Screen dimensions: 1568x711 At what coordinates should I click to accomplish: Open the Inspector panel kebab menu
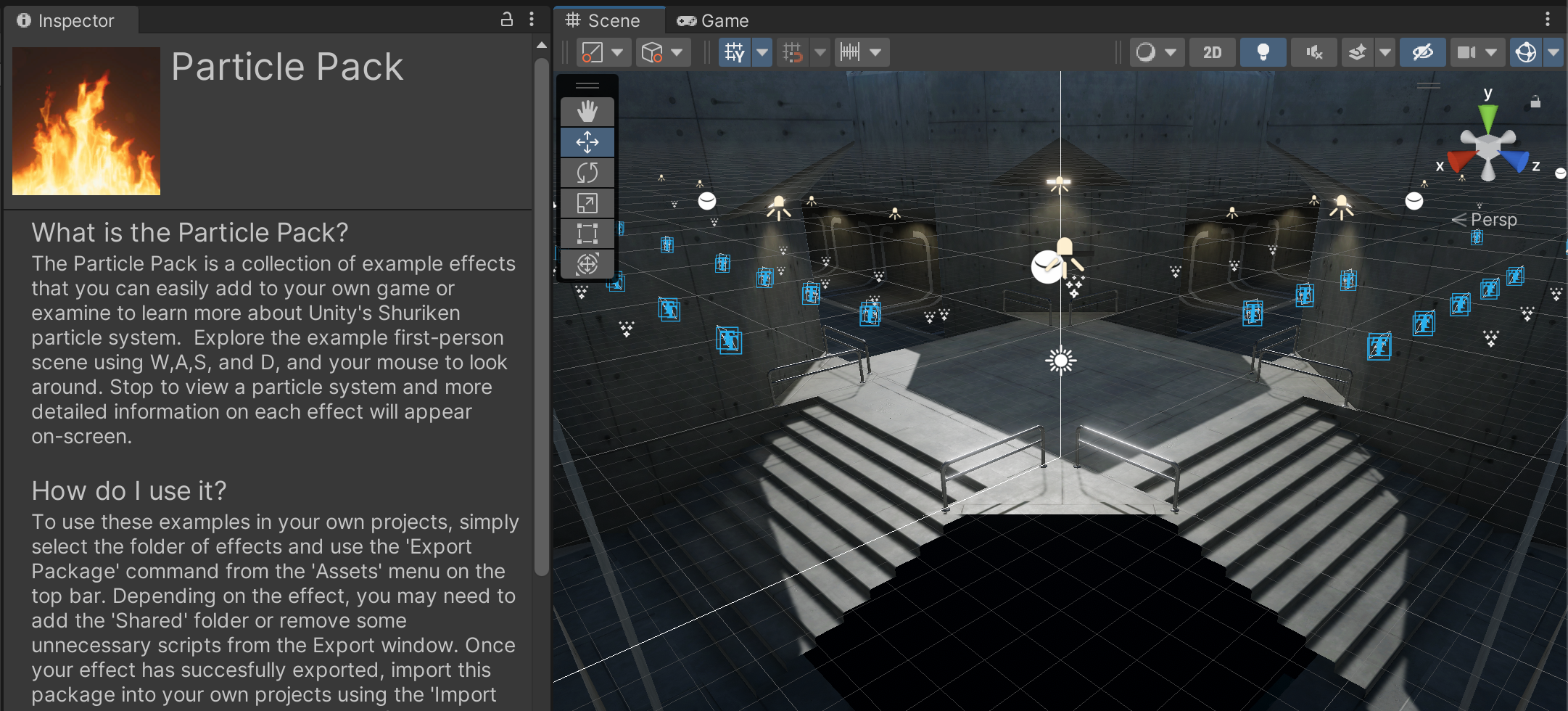[532, 20]
